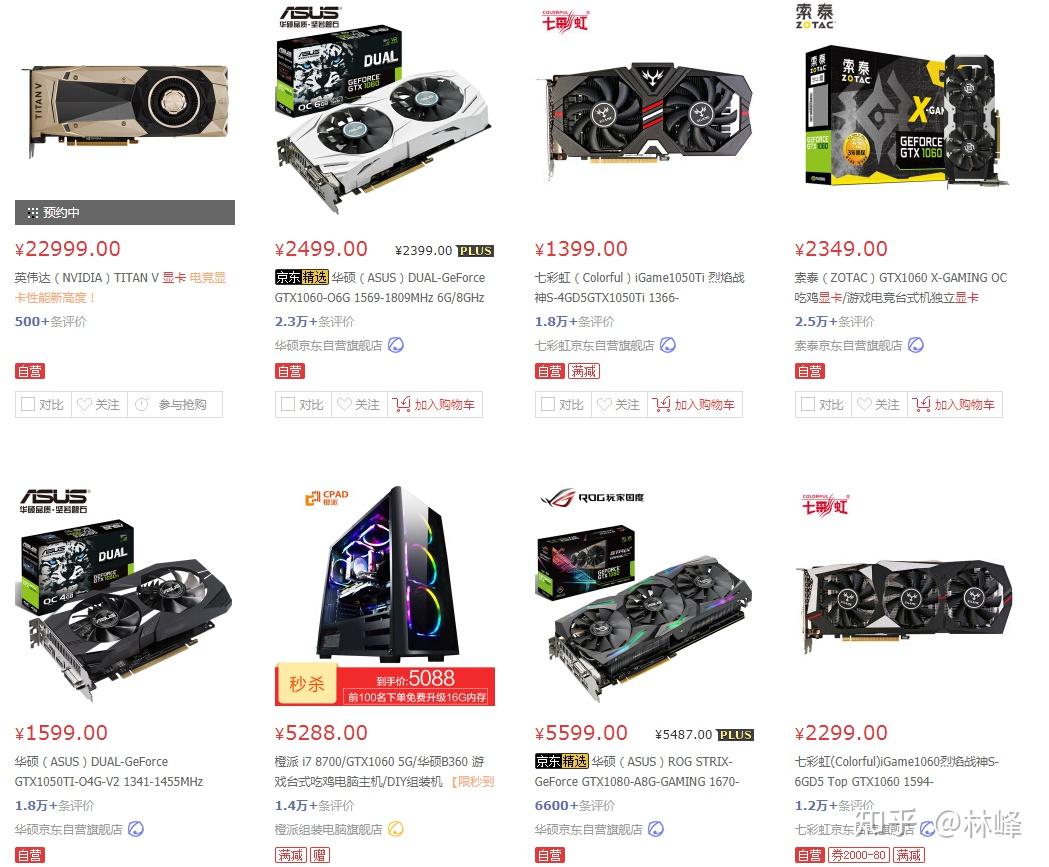Click the chat icon beside 索泰京东自营旗舰店

916,345
